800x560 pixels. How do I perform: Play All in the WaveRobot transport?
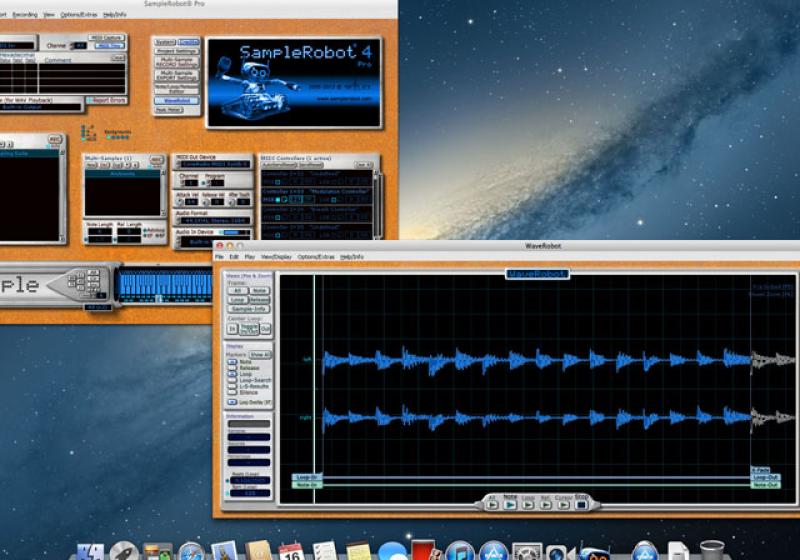click(x=490, y=505)
